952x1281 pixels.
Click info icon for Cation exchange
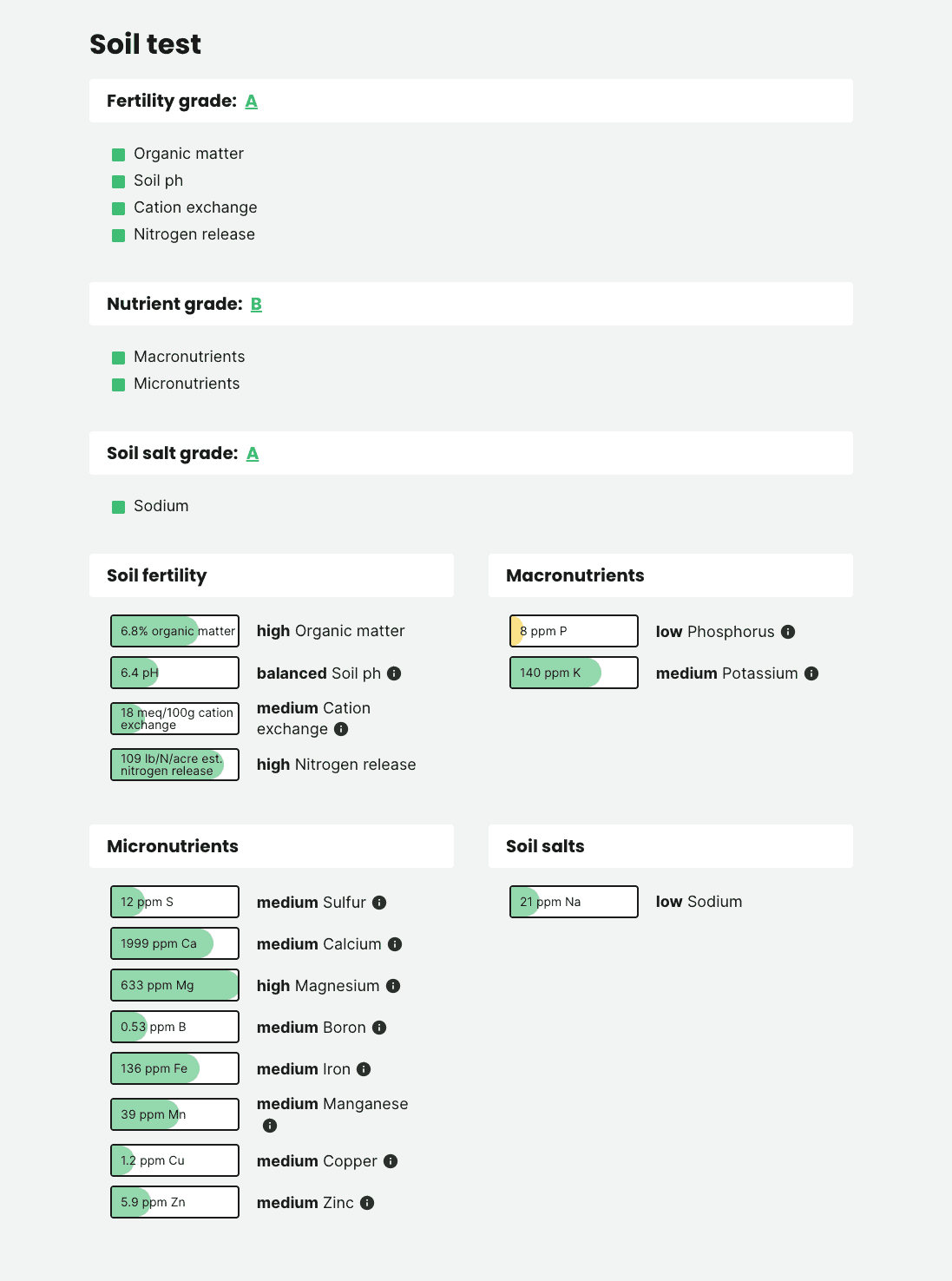coord(341,729)
